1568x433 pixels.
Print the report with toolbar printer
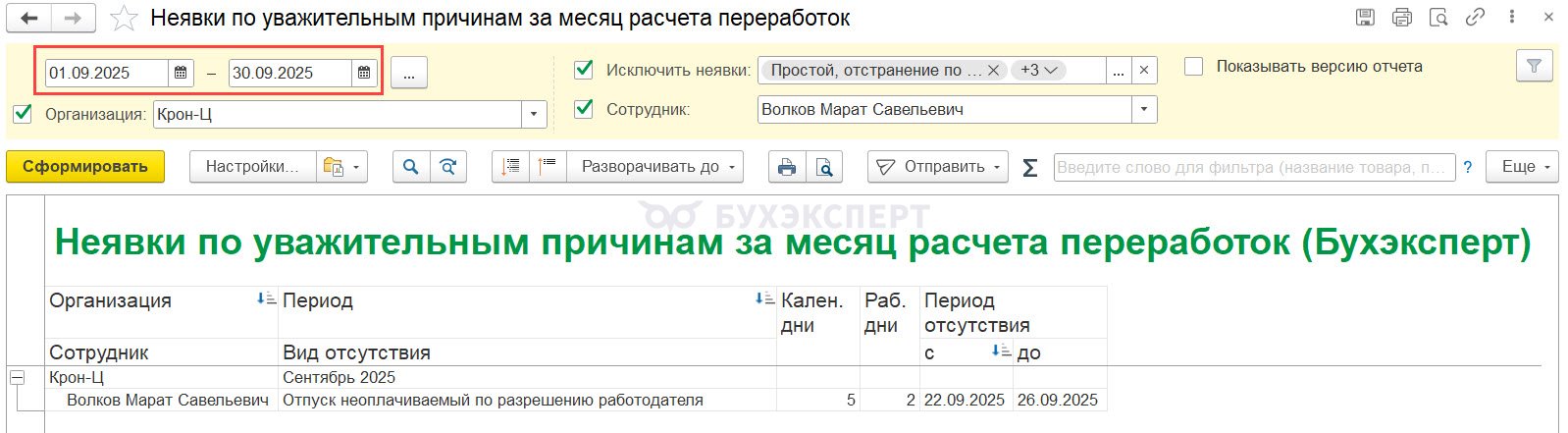point(787,167)
